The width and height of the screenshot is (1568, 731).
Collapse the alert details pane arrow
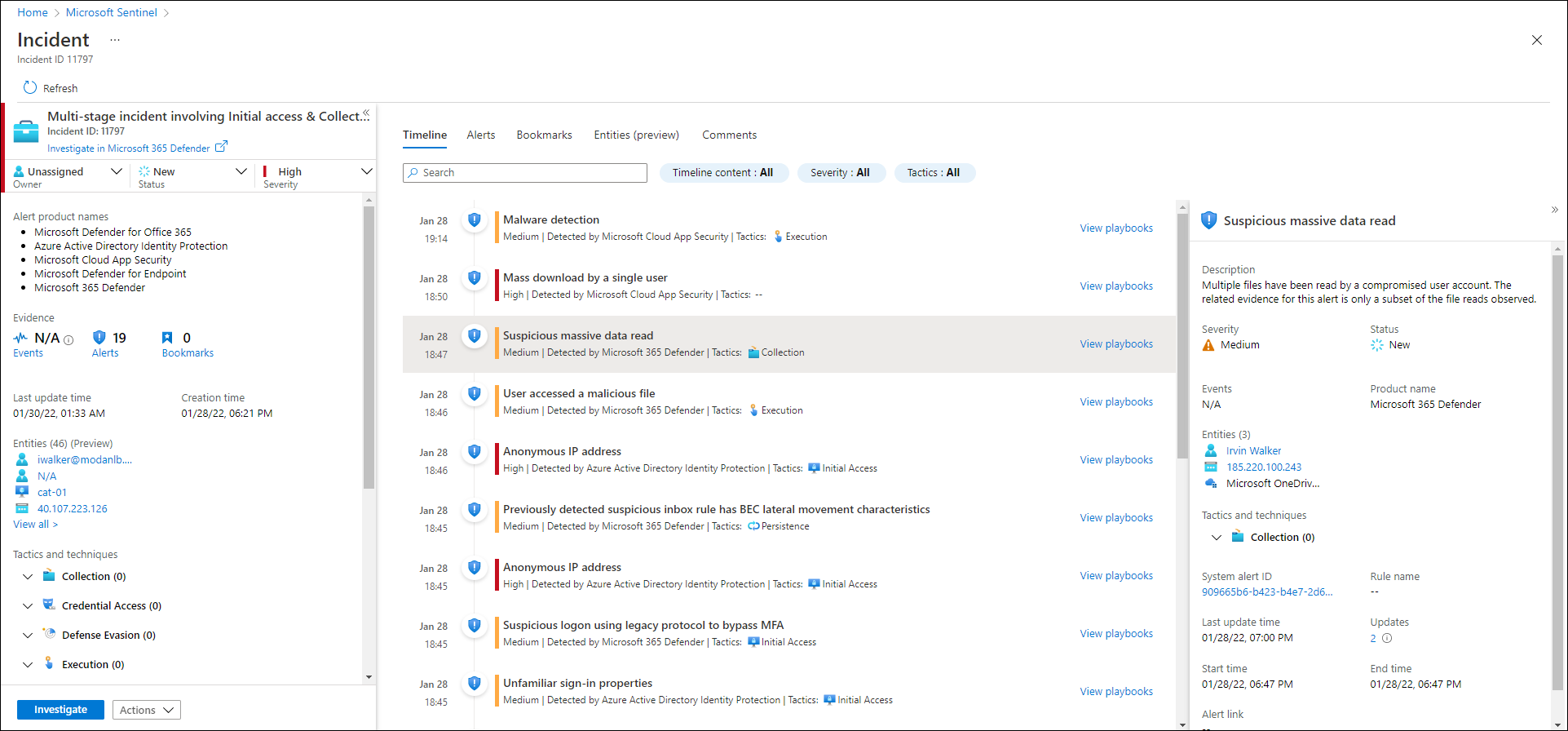pyautogui.click(x=1554, y=210)
